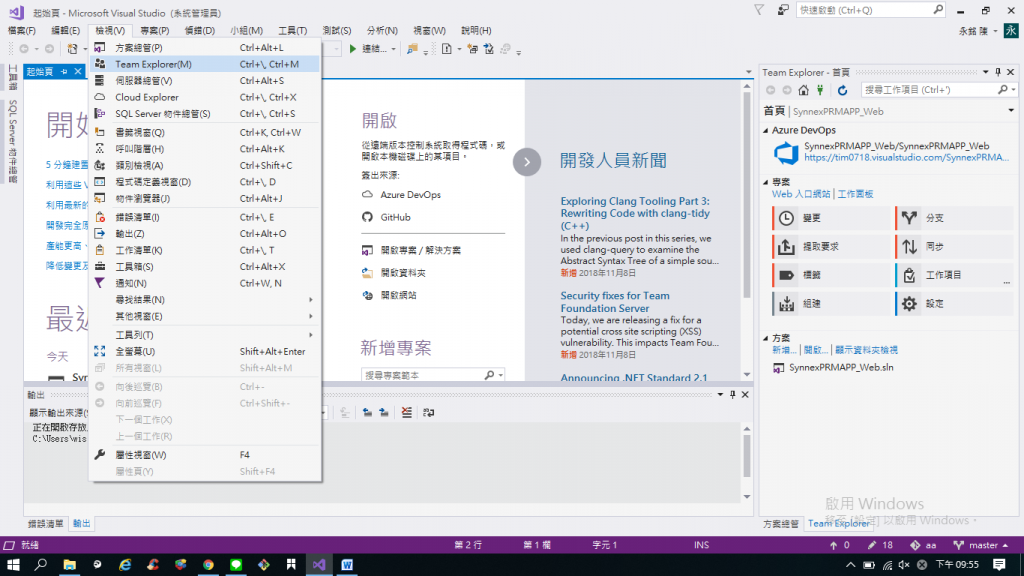The image size is (1024, 576).
Task: Expand 其他視窗 submenu arrow
Action: click(311, 316)
